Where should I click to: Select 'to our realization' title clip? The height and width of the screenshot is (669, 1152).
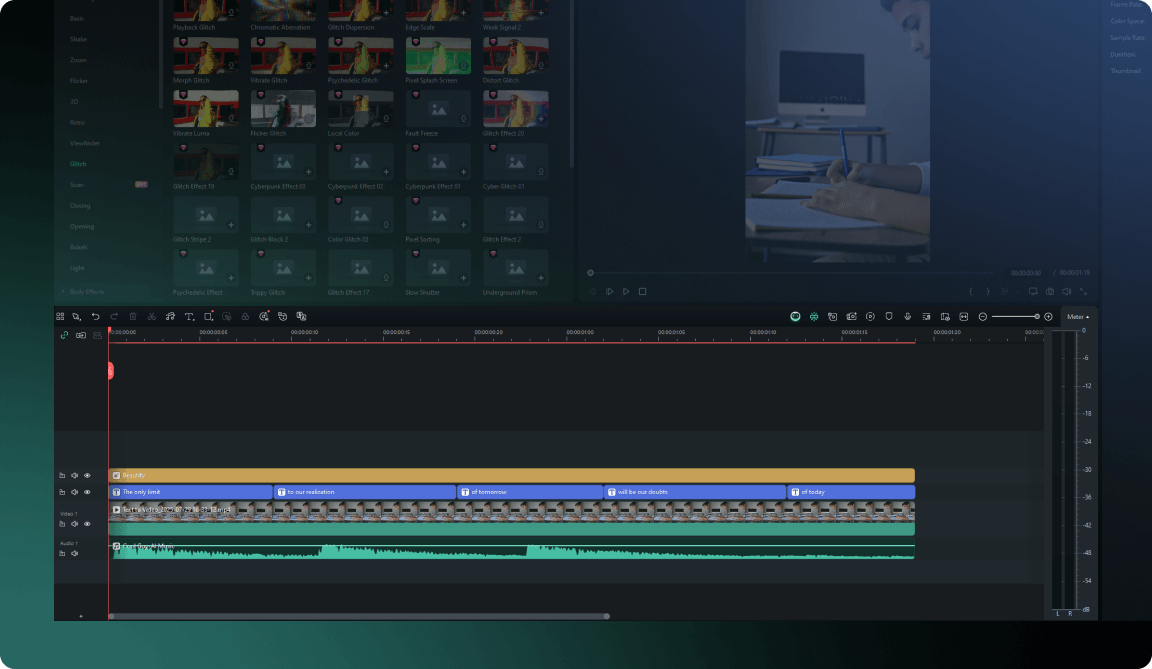tap(364, 492)
